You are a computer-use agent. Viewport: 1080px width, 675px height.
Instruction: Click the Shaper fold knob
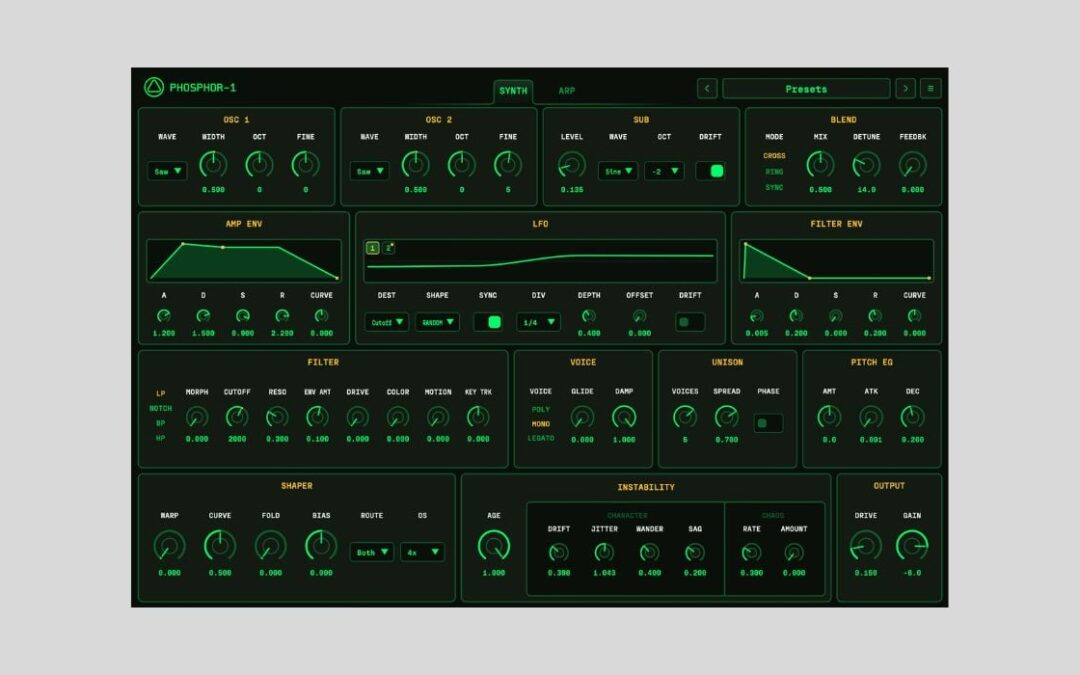coord(271,546)
